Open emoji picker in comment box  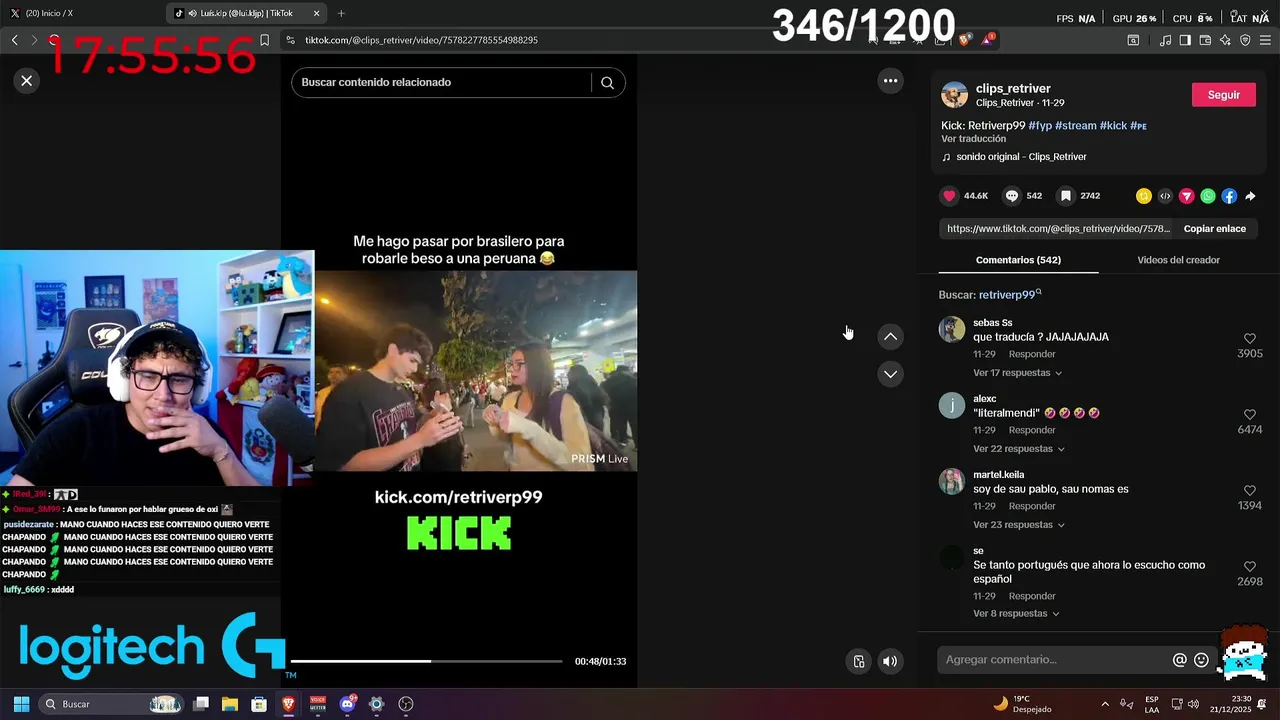1202,660
